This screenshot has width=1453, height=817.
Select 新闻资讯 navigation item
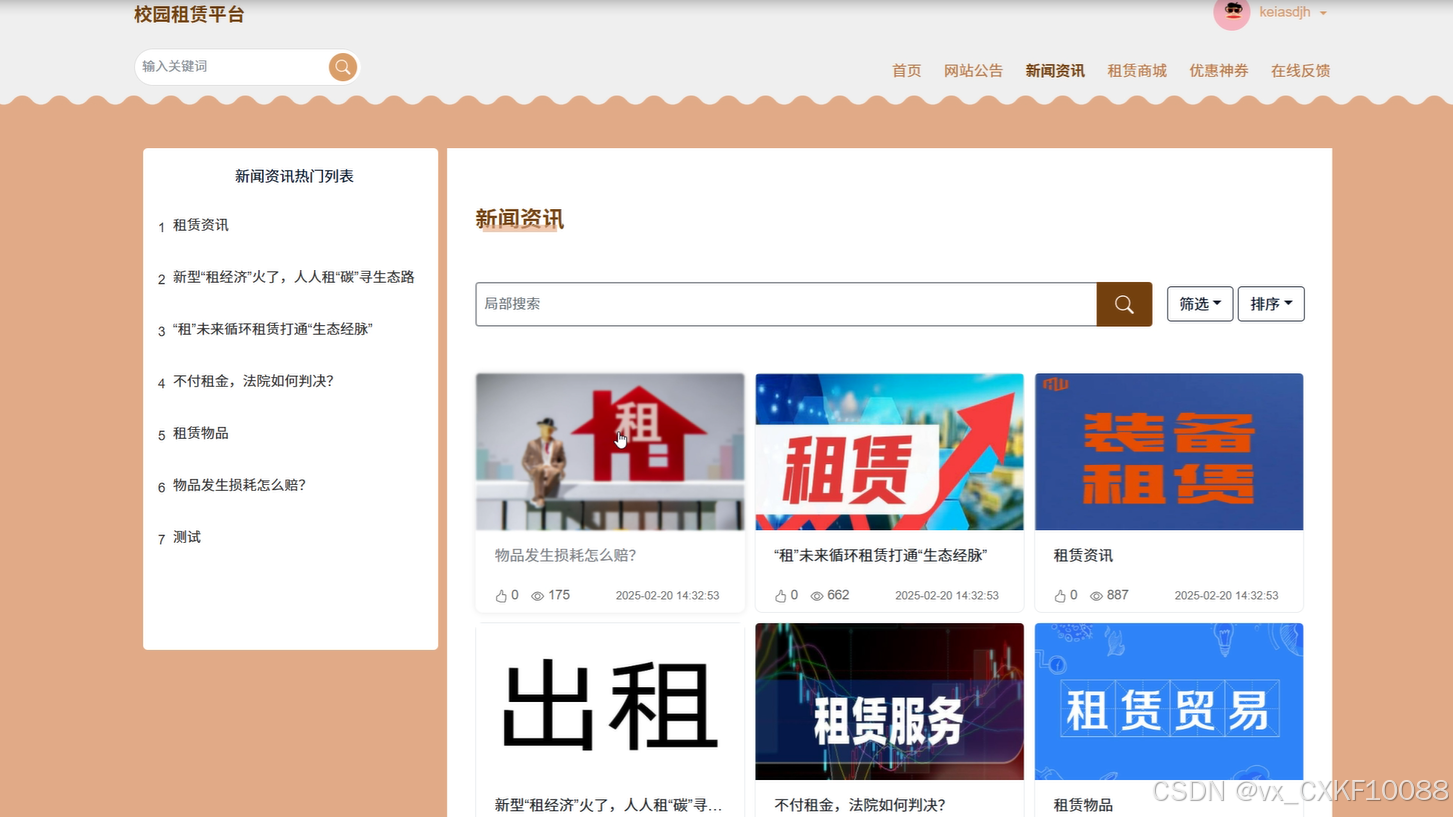1055,71
